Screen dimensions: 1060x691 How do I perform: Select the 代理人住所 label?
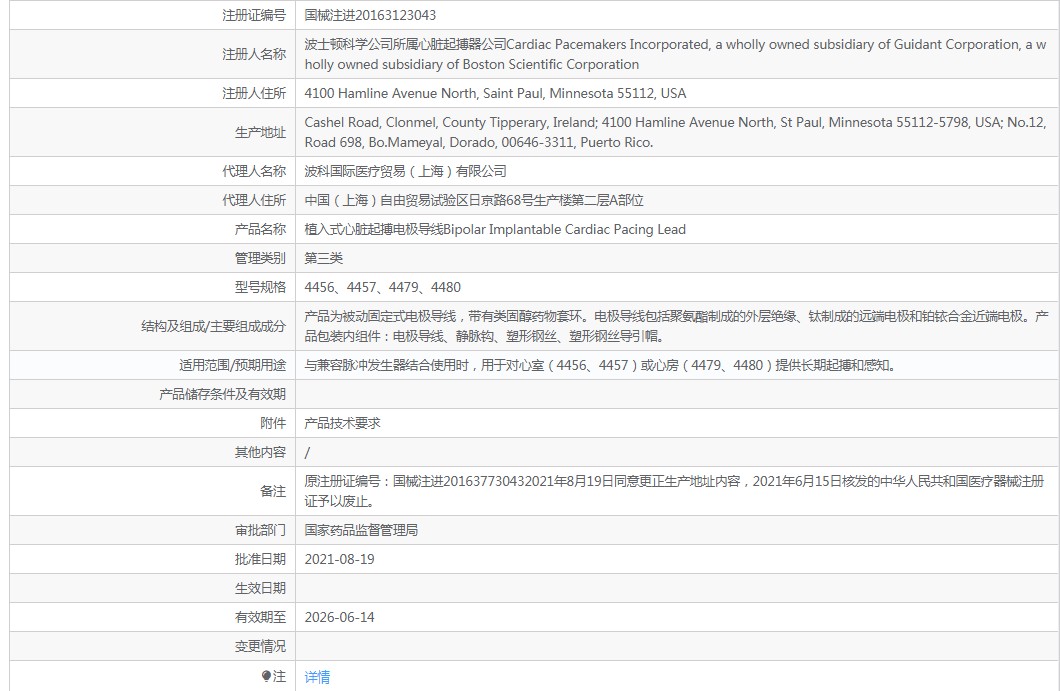click(254, 200)
